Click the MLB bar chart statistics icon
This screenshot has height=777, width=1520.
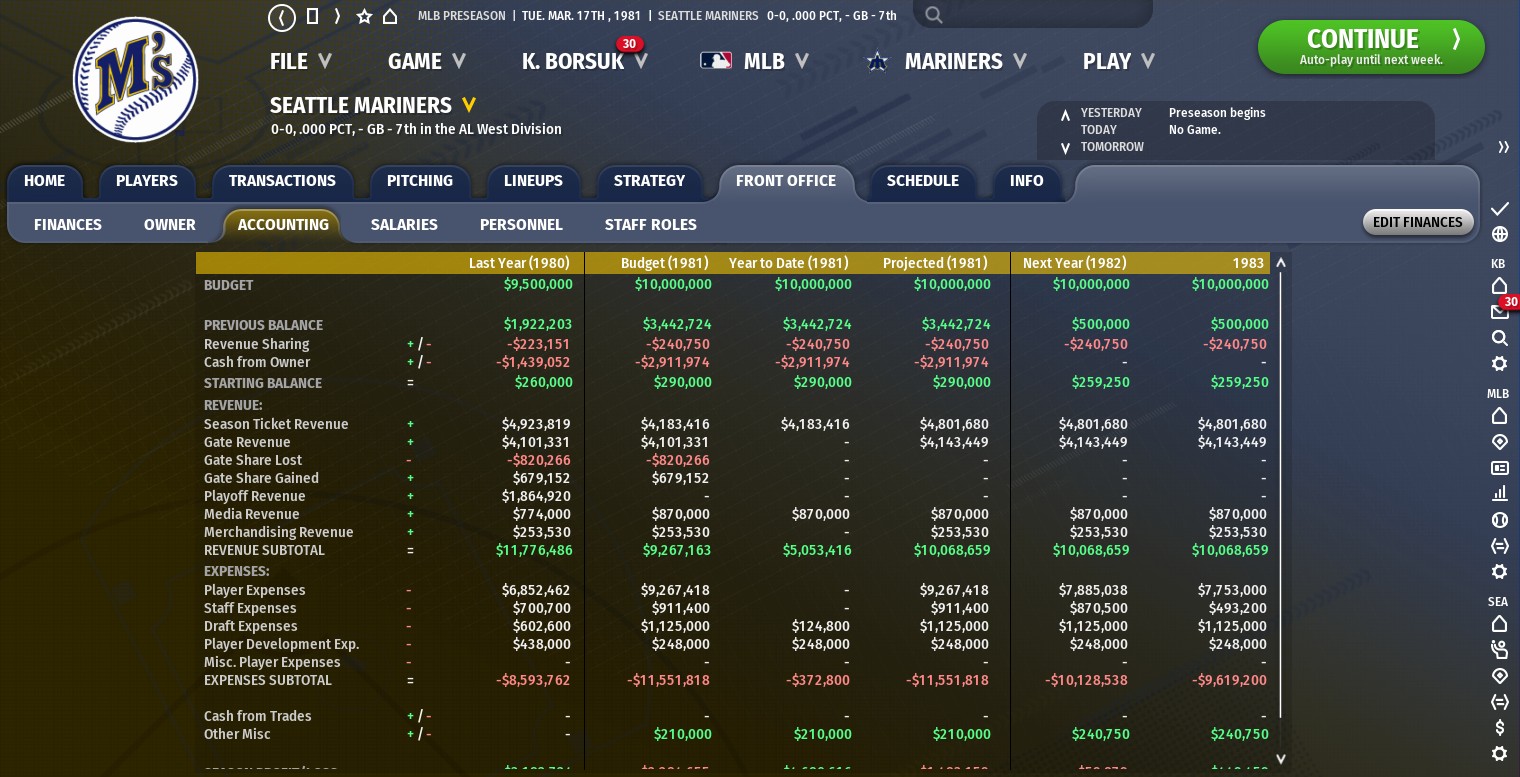[1499, 494]
